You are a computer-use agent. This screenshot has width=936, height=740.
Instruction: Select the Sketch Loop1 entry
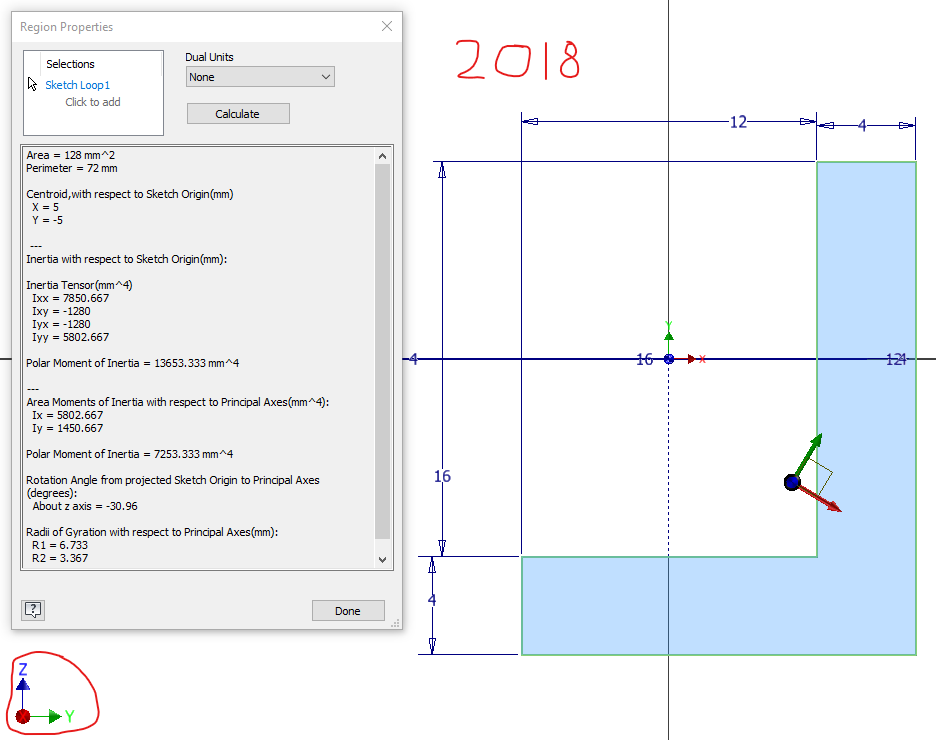pyautogui.click(x=77, y=85)
